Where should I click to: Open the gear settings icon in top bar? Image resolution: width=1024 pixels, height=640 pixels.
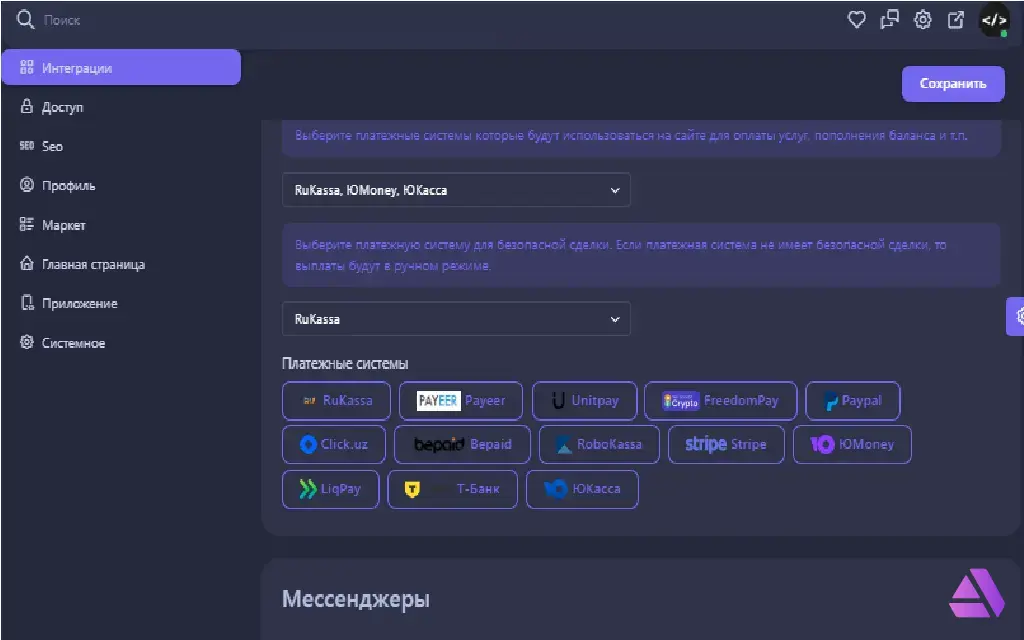pyautogui.click(x=923, y=20)
